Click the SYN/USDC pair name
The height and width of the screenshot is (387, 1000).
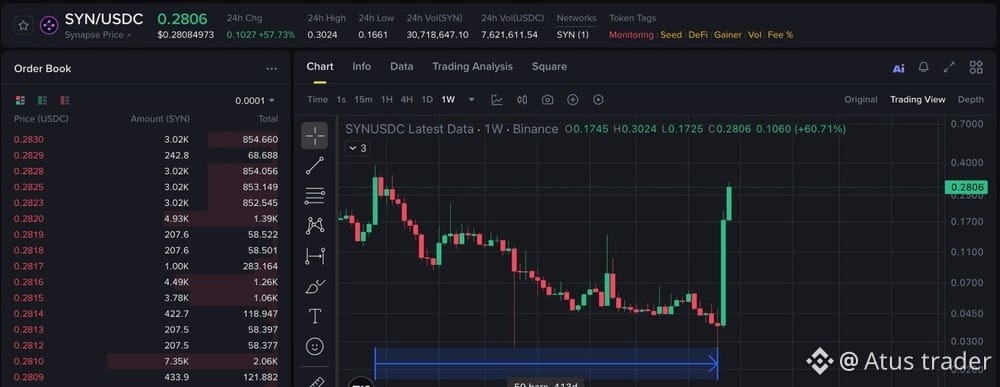point(104,19)
